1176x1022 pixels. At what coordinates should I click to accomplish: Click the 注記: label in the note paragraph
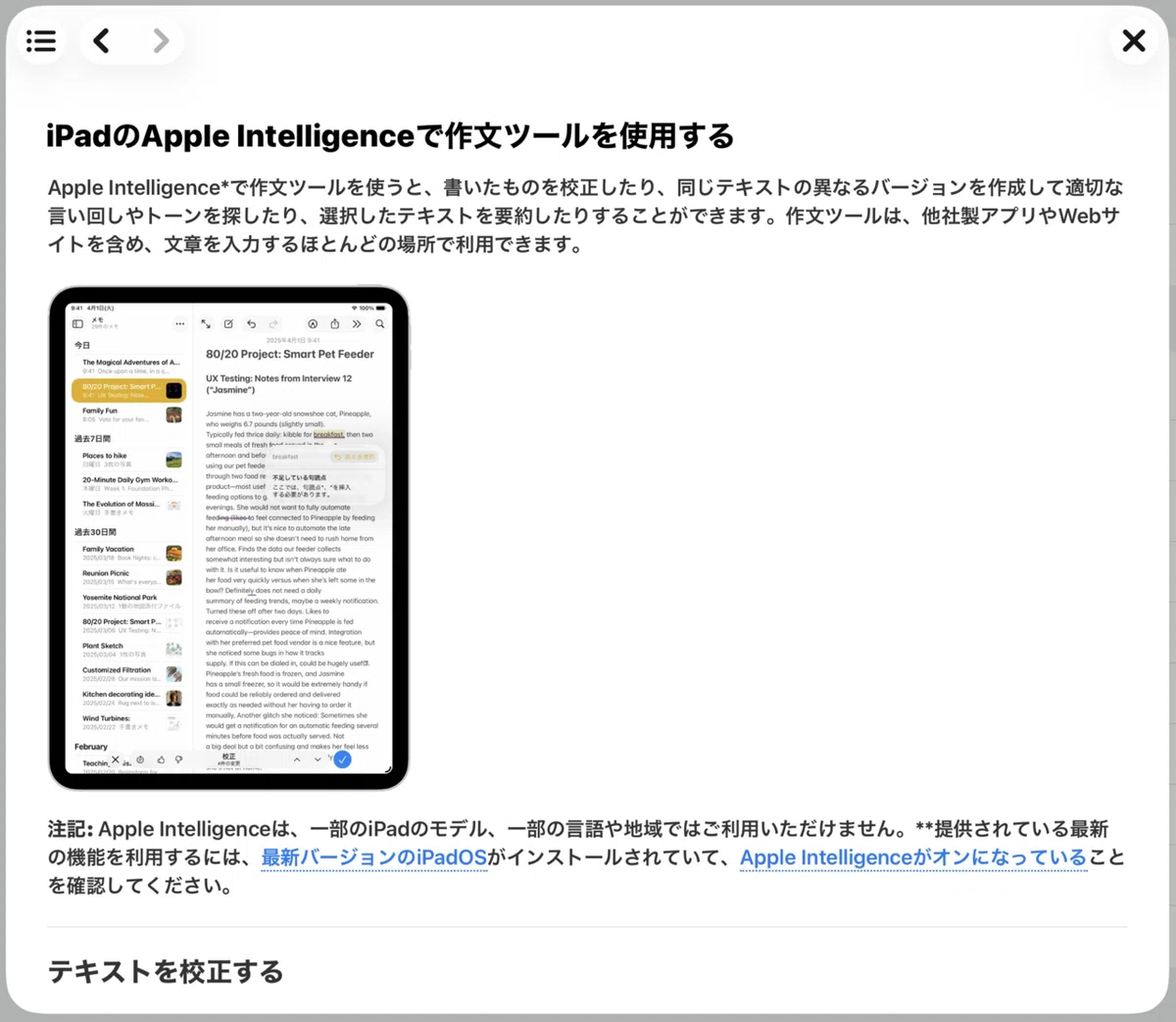coord(71,829)
